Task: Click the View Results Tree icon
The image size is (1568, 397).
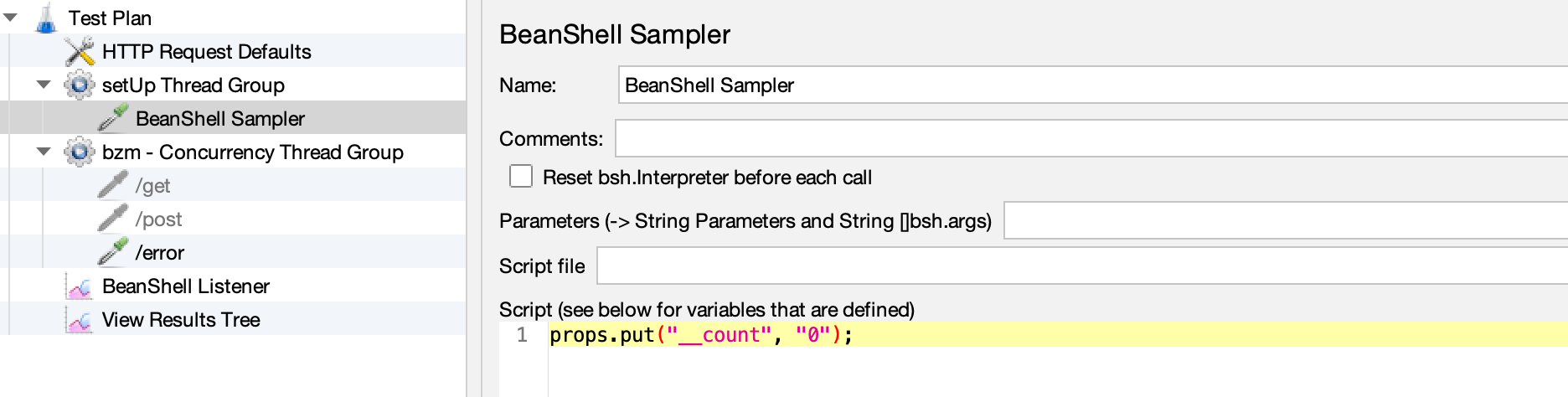Action: (80, 320)
